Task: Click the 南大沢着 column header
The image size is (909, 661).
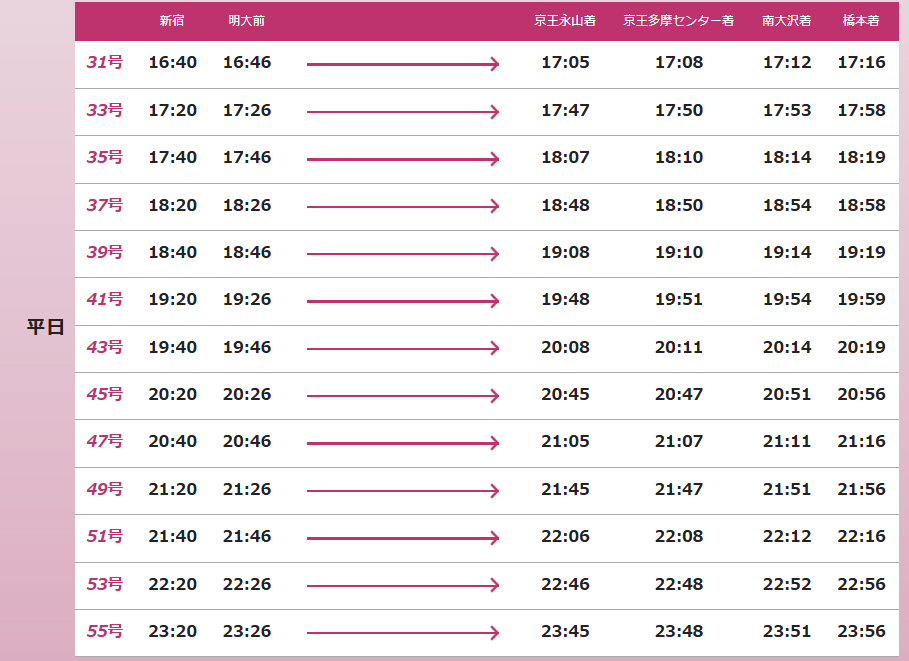Action: tap(787, 21)
